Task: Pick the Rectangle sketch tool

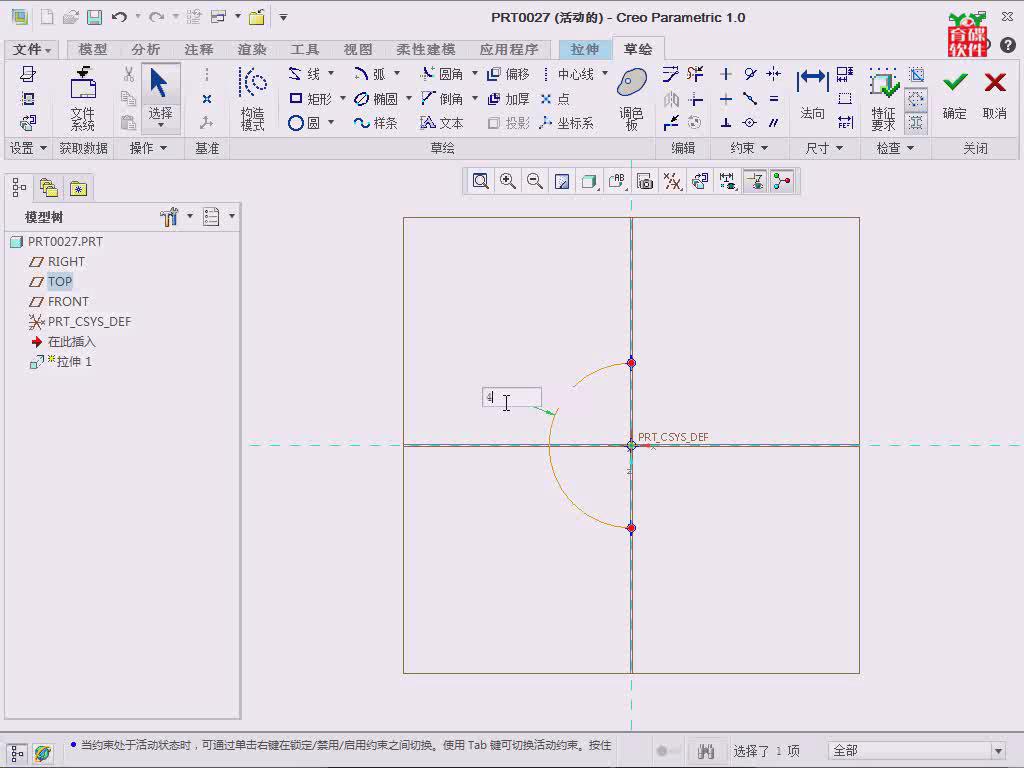Action: pos(311,99)
